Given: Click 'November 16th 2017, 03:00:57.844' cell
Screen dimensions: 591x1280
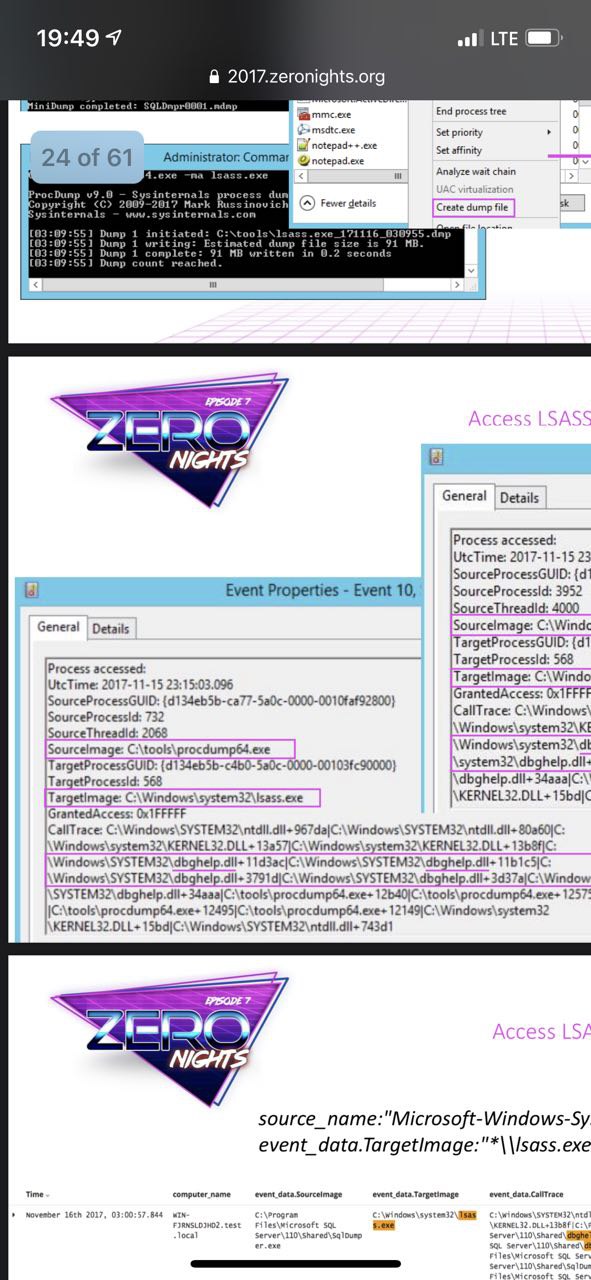Looking at the screenshot, I should [93, 1214].
